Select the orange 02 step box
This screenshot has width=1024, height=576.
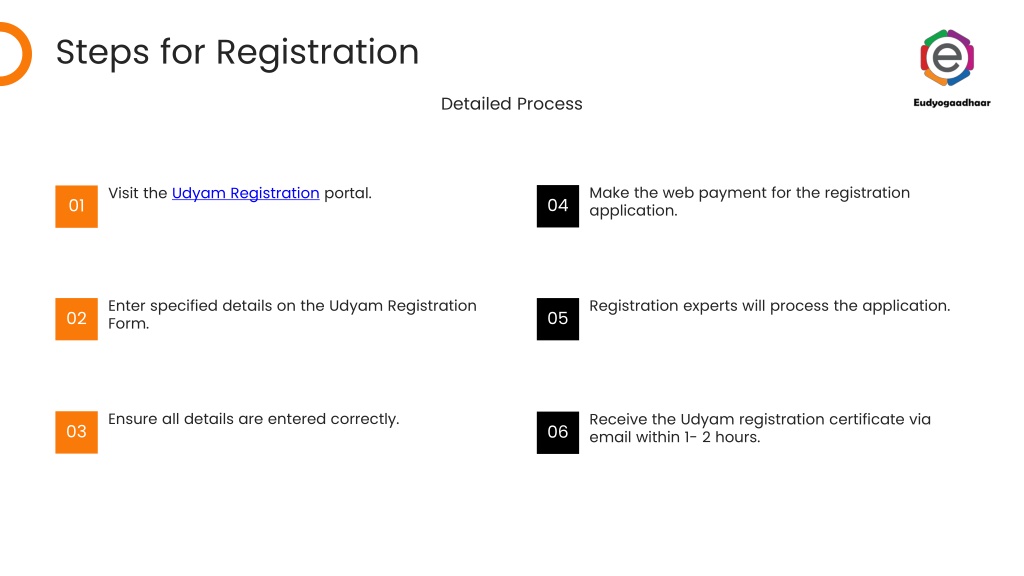76,319
